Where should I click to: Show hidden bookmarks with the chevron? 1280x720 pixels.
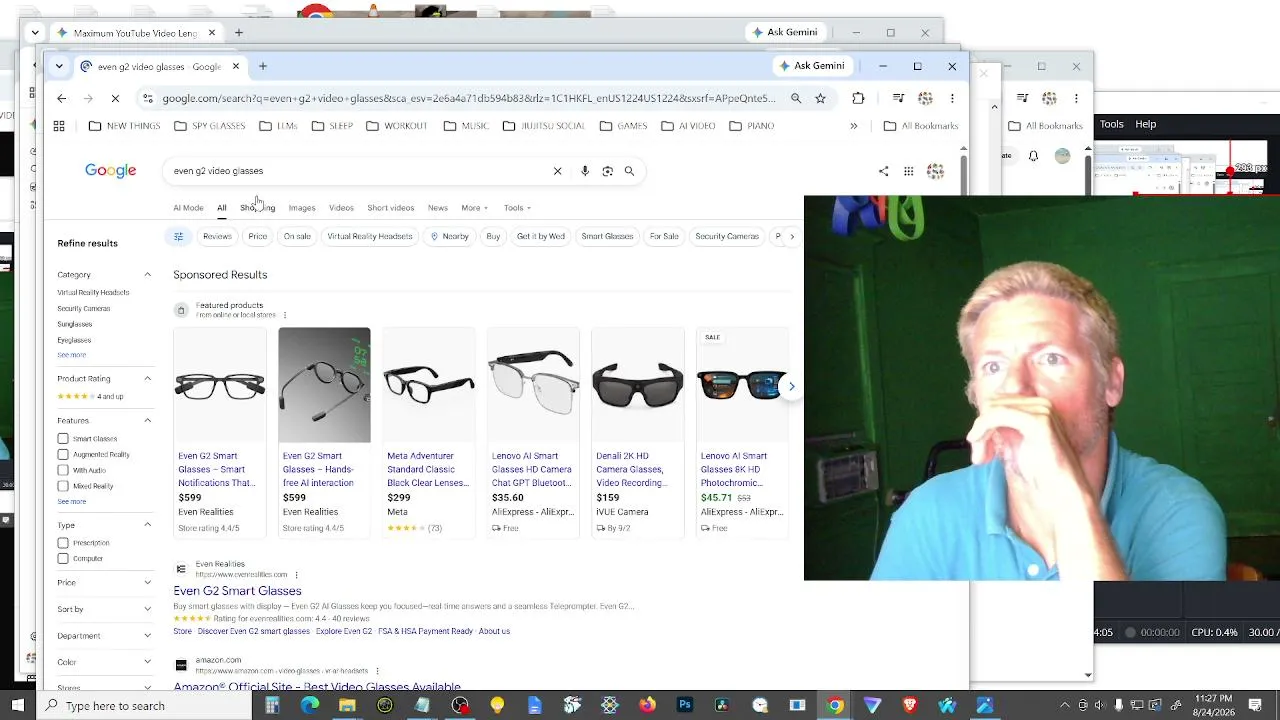coord(853,126)
